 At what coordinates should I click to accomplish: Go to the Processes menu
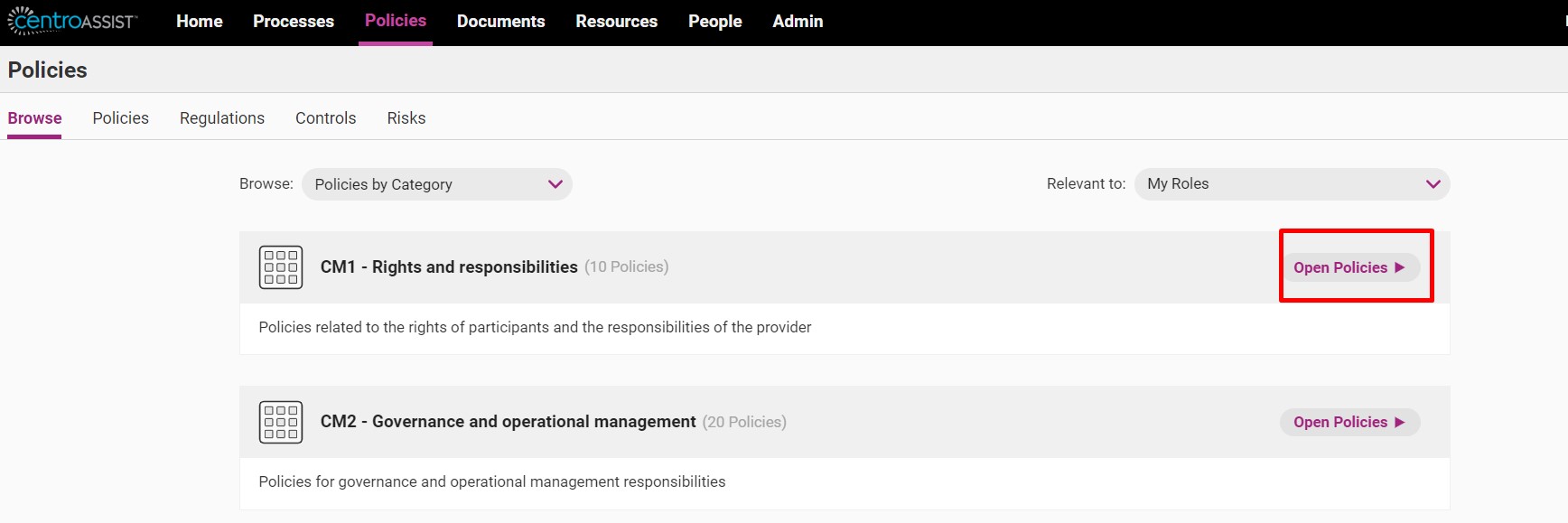tap(294, 21)
